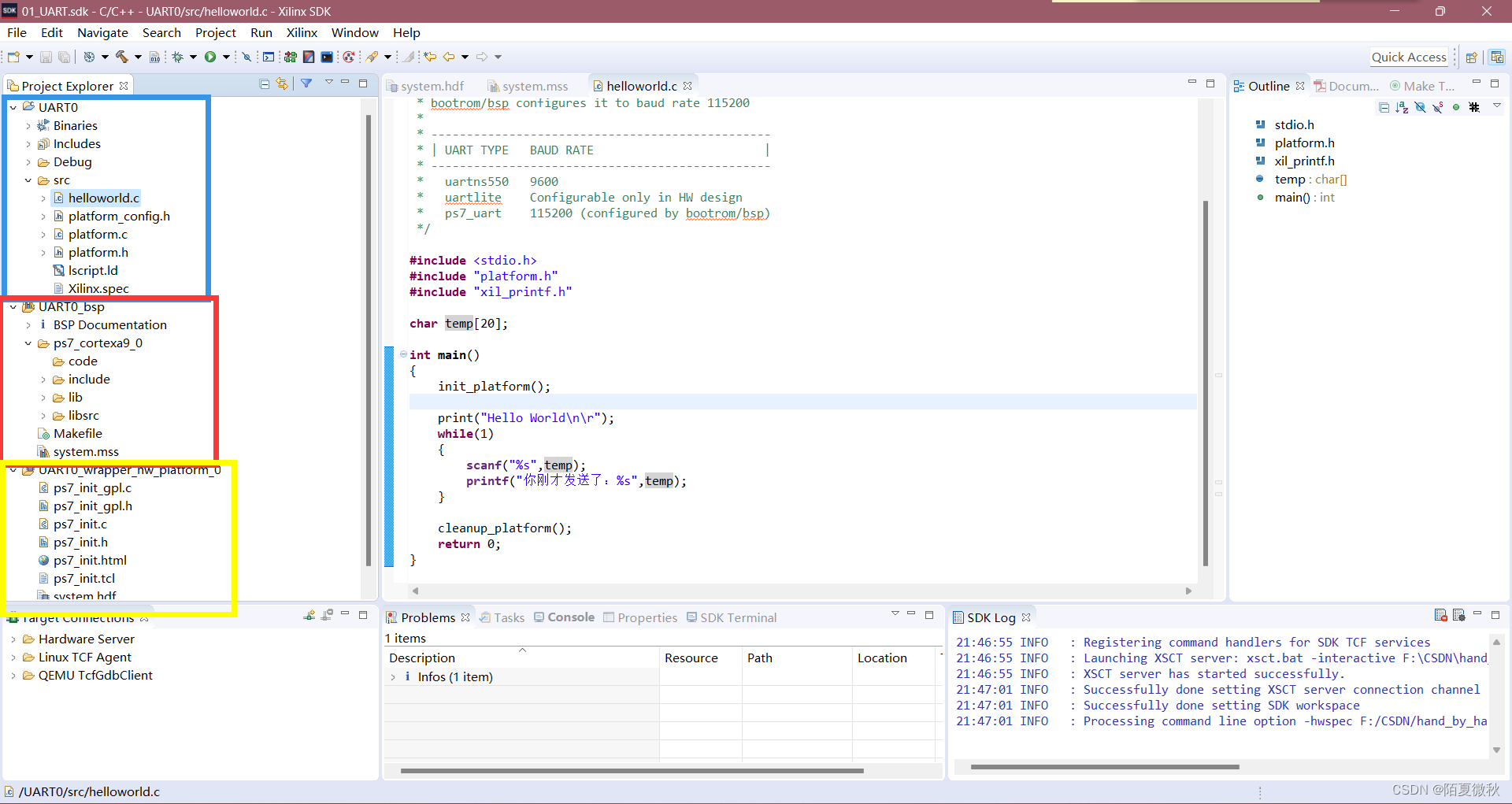Image resolution: width=1512 pixels, height=804 pixels.
Task: Click Link with Editor in Project Explorer
Action: [282, 83]
